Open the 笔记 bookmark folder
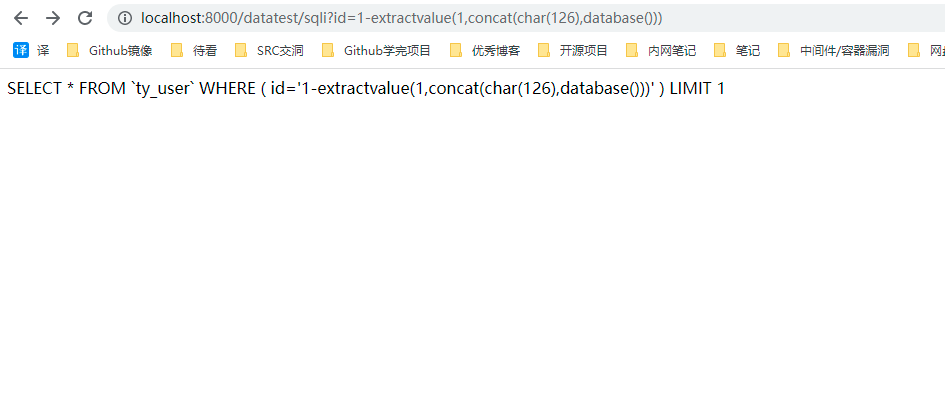Image resolution: width=945 pixels, height=404 pixels. 737,51
